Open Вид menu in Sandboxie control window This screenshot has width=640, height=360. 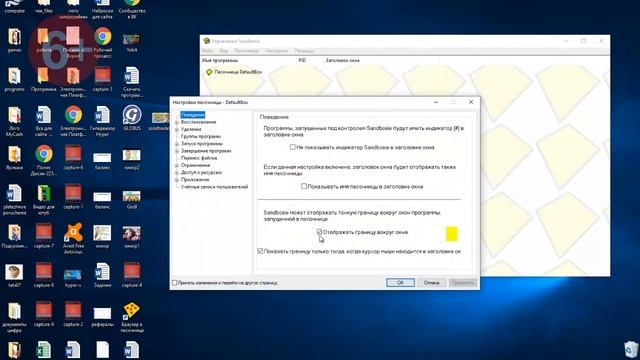click(224, 51)
